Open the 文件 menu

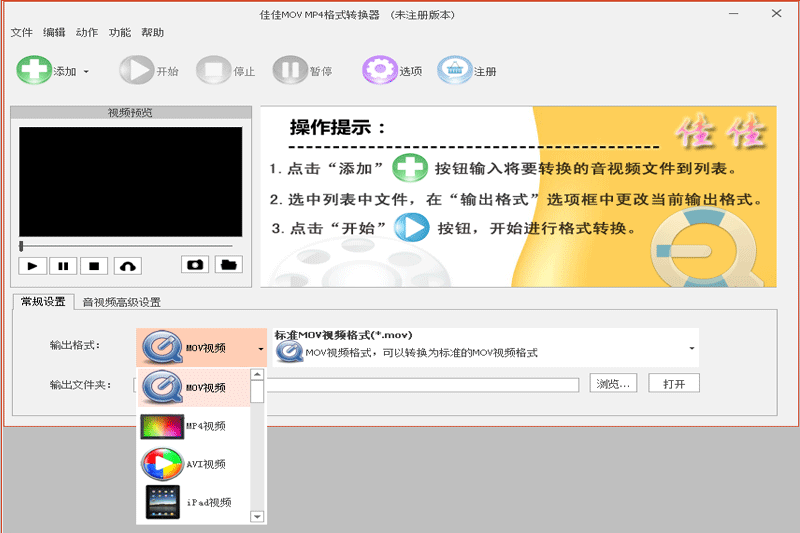point(21,33)
